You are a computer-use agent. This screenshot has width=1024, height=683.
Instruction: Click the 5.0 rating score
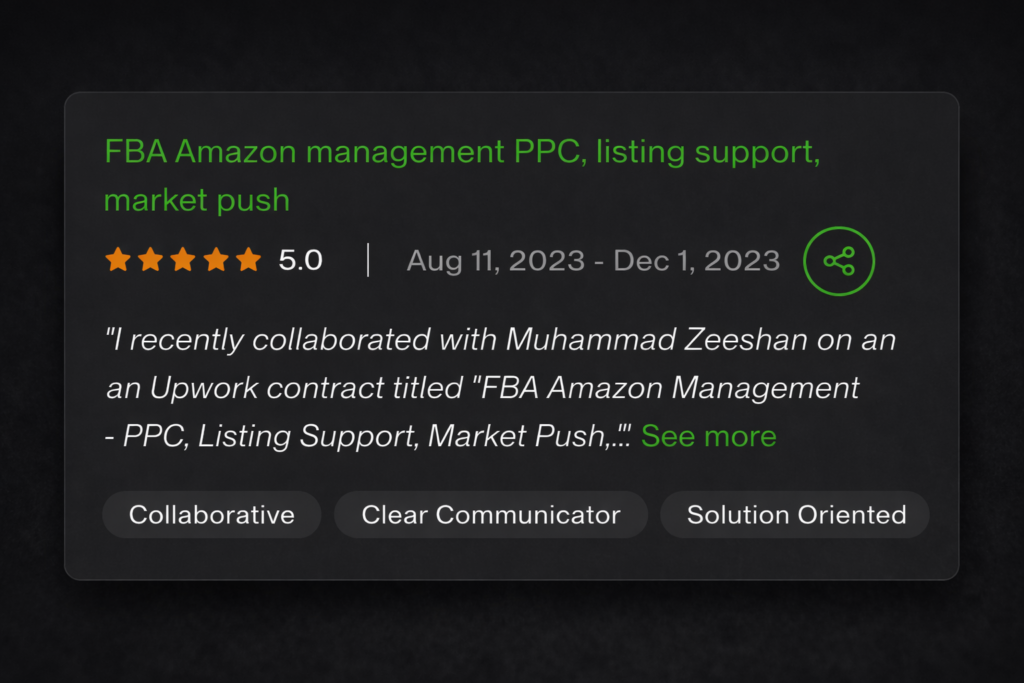300,261
